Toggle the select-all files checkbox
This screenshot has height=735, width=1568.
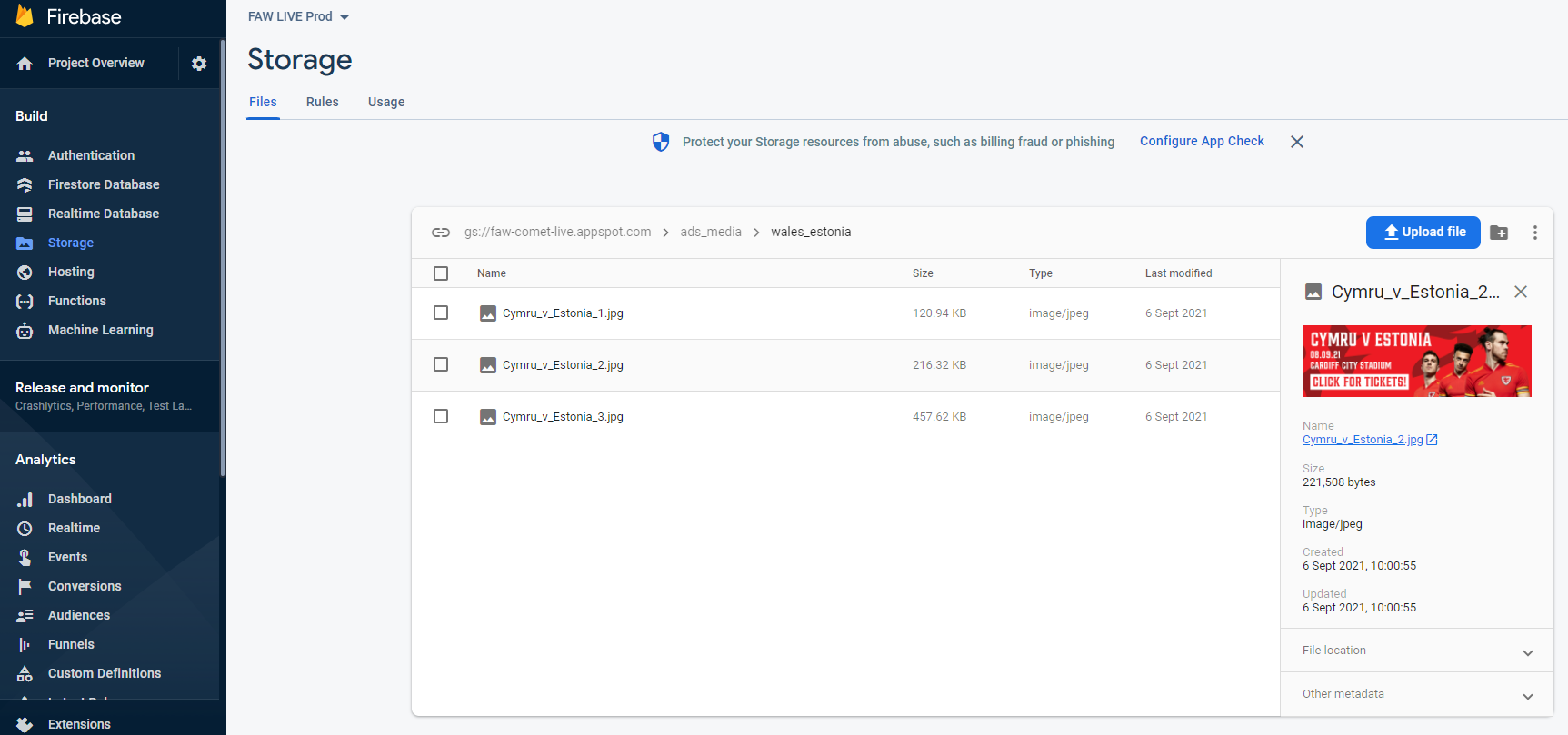[441, 273]
